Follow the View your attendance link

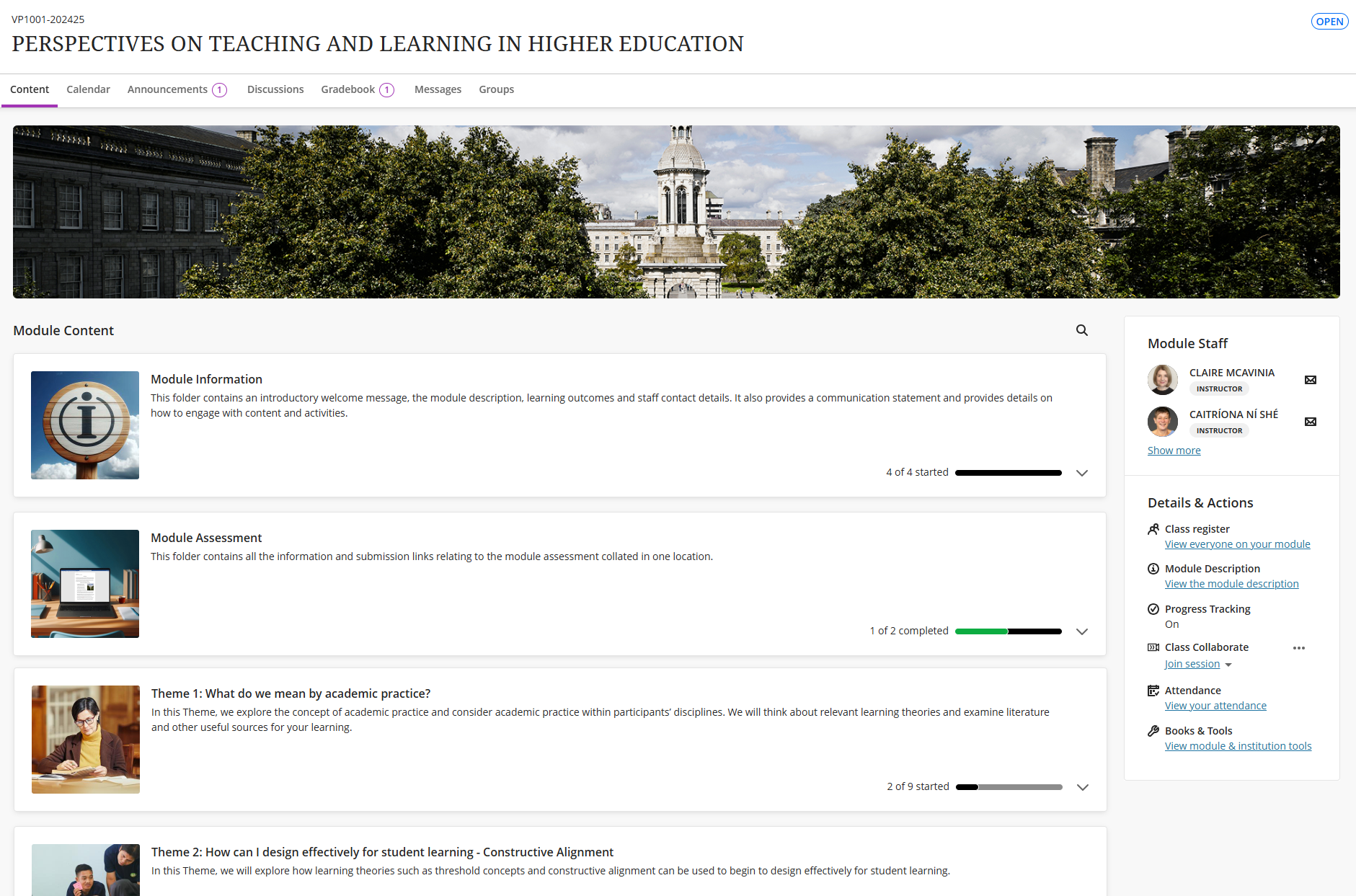(x=1215, y=706)
